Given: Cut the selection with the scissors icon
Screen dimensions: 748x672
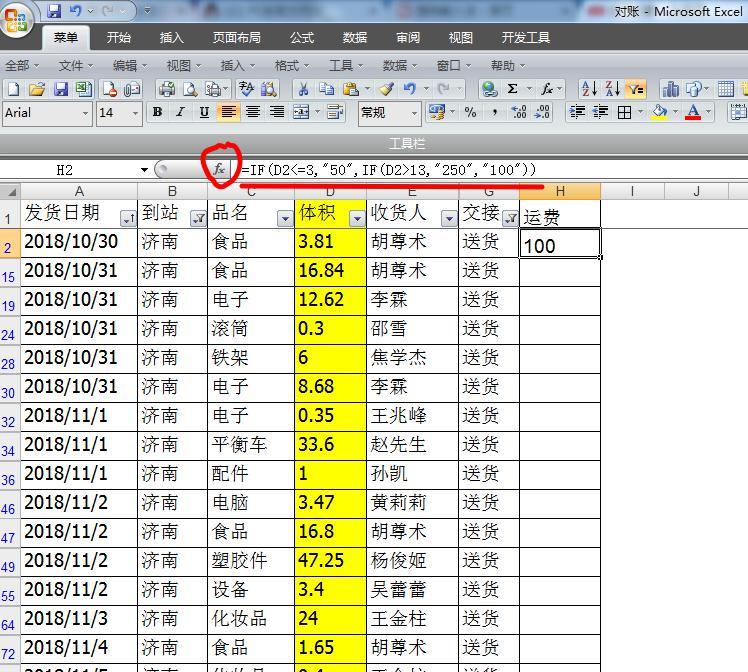Looking at the screenshot, I should (x=303, y=89).
